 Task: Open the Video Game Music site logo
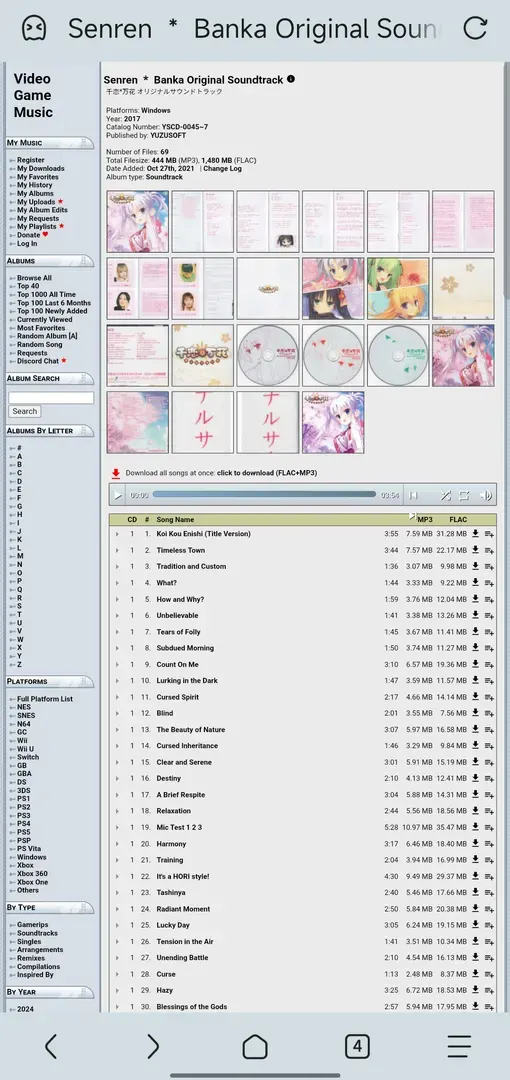coord(33,95)
